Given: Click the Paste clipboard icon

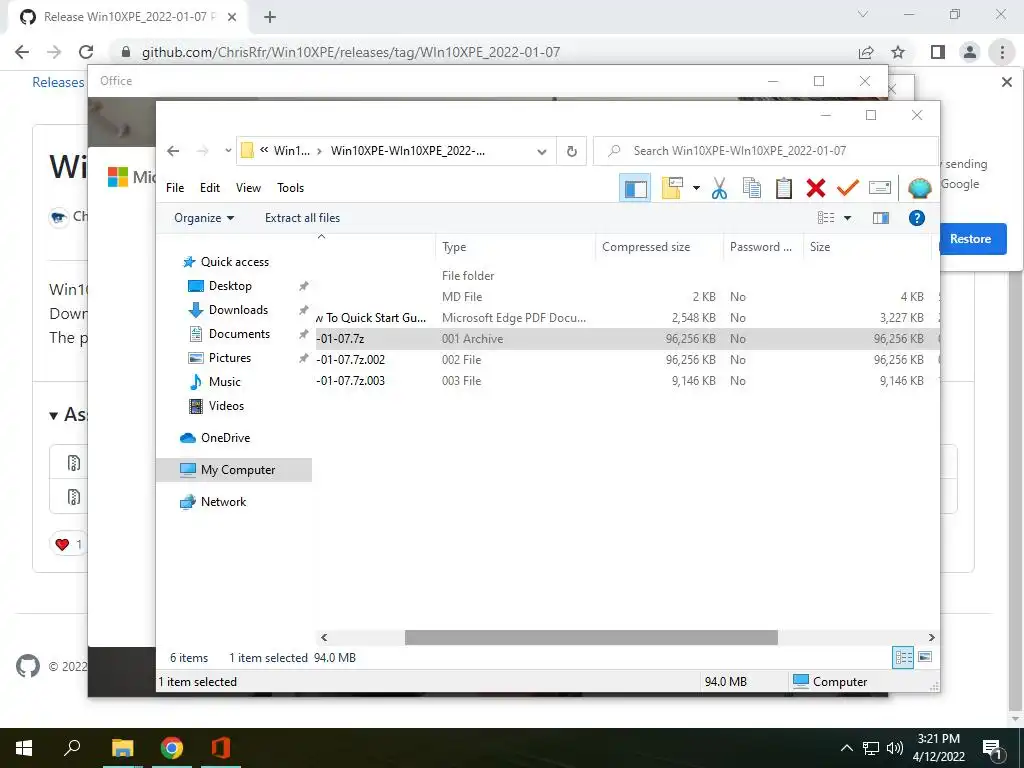Looking at the screenshot, I should point(784,188).
